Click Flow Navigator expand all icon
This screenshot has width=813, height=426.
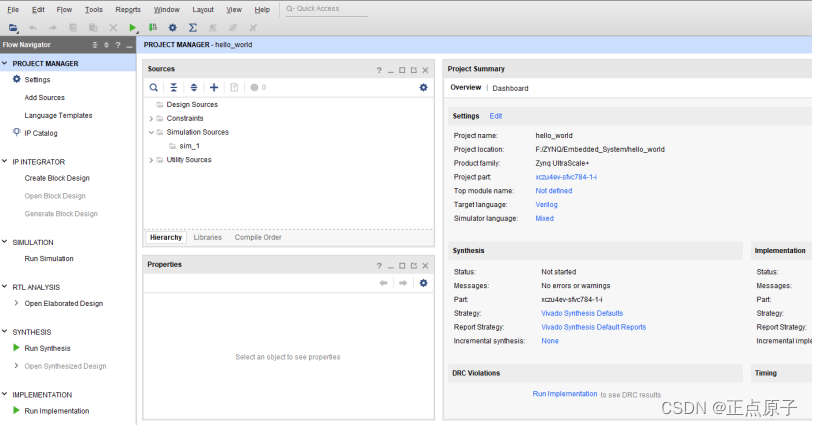click(106, 45)
